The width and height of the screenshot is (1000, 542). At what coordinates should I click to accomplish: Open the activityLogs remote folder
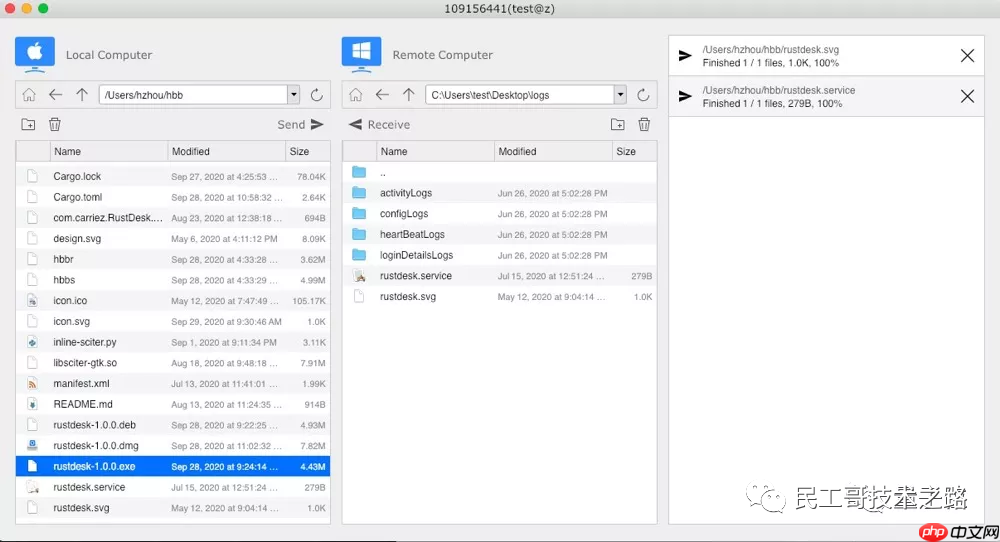[405, 193]
